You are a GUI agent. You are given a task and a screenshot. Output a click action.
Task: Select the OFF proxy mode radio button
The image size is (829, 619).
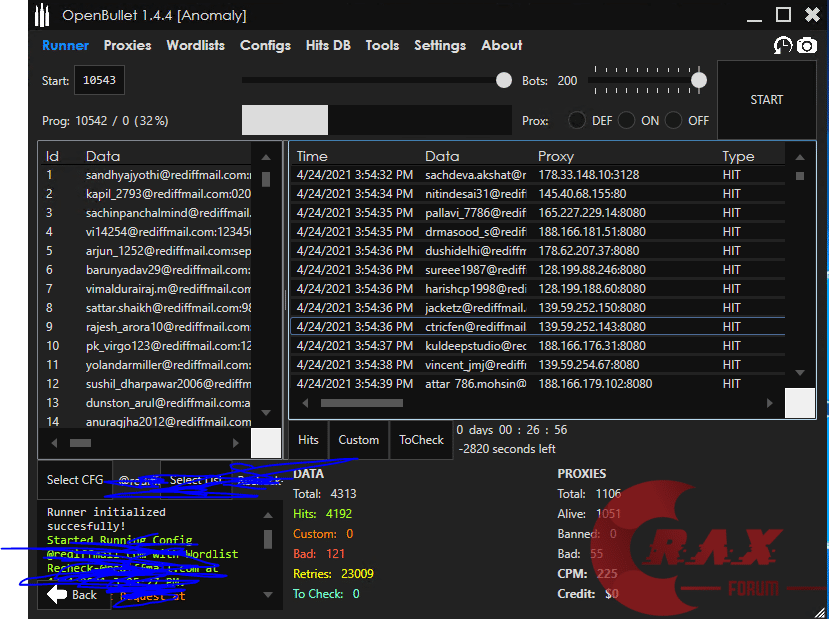674,120
